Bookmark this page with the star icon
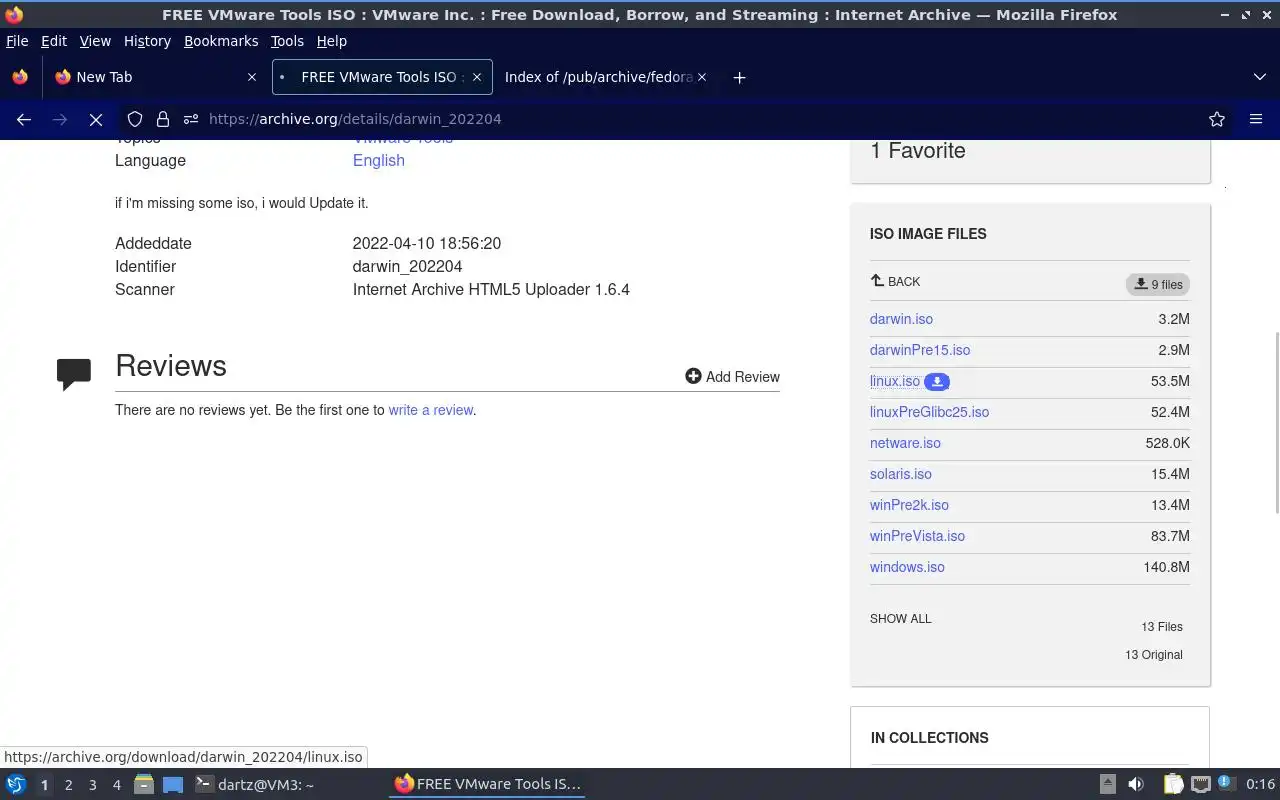This screenshot has width=1280, height=800. (x=1217, y=119)
